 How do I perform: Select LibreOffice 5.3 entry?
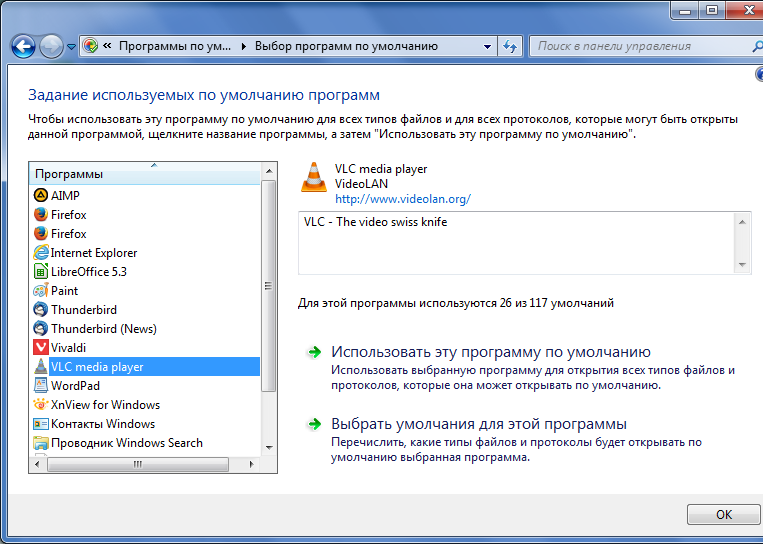pos(89,272)
